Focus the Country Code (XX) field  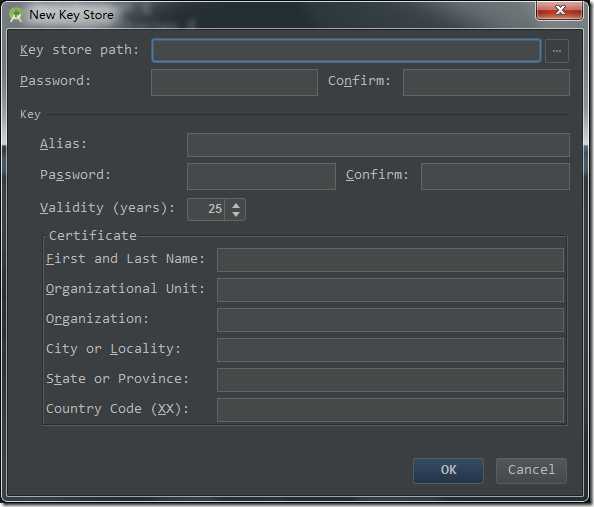(390, 410)
